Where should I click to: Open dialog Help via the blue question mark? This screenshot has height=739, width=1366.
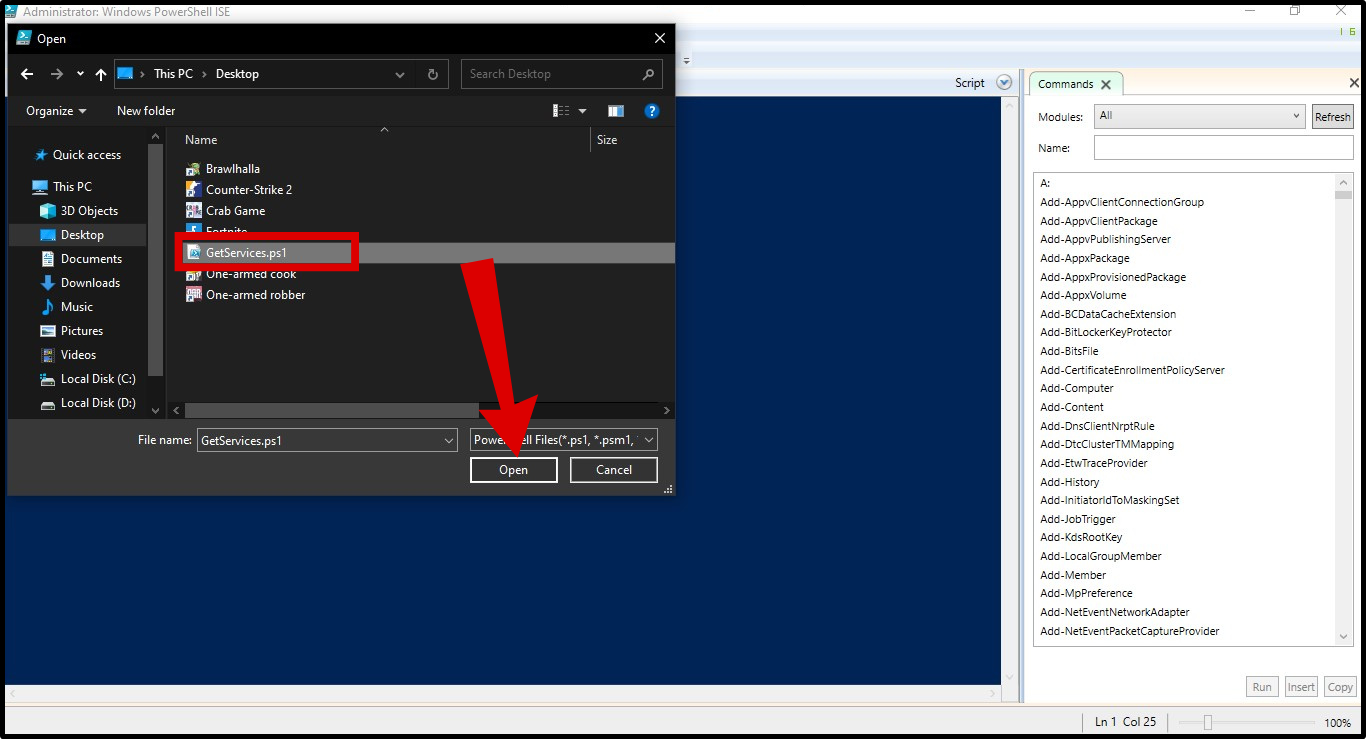[x=652, y=111]
